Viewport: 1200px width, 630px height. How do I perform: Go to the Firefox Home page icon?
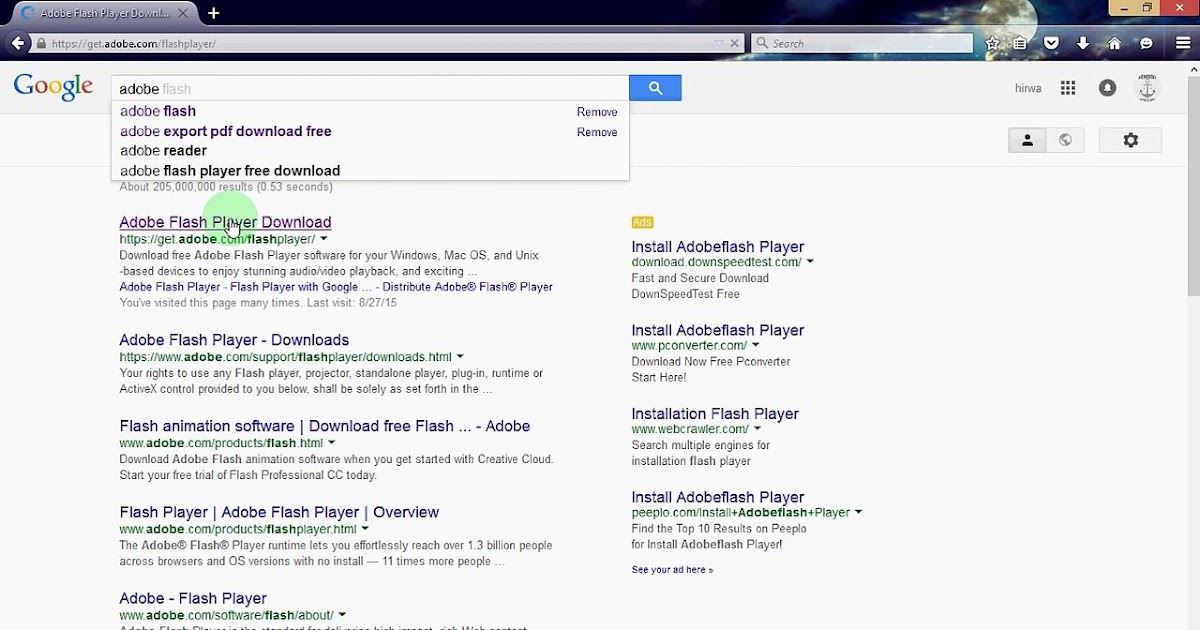pos(1114,44)
